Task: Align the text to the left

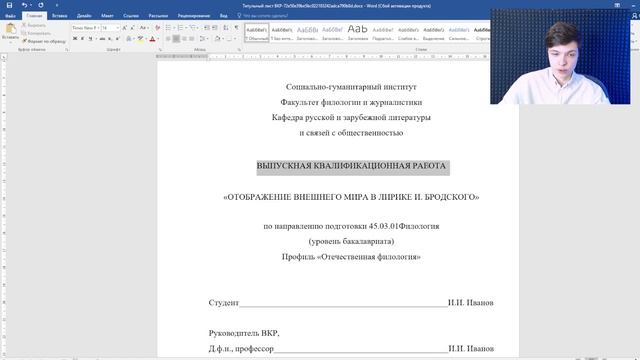Action: pos(168,39)
